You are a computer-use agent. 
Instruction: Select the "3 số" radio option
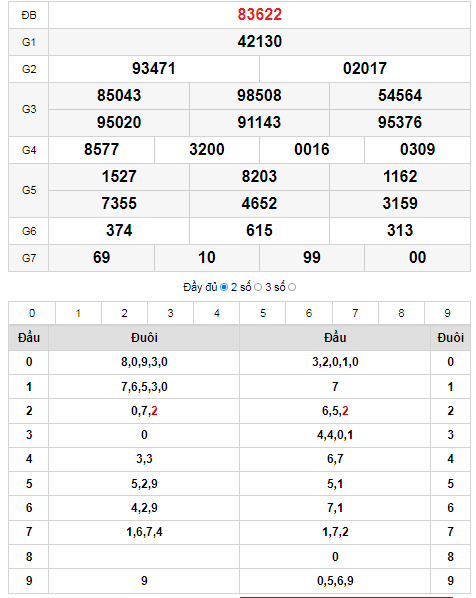coord(292,287)
